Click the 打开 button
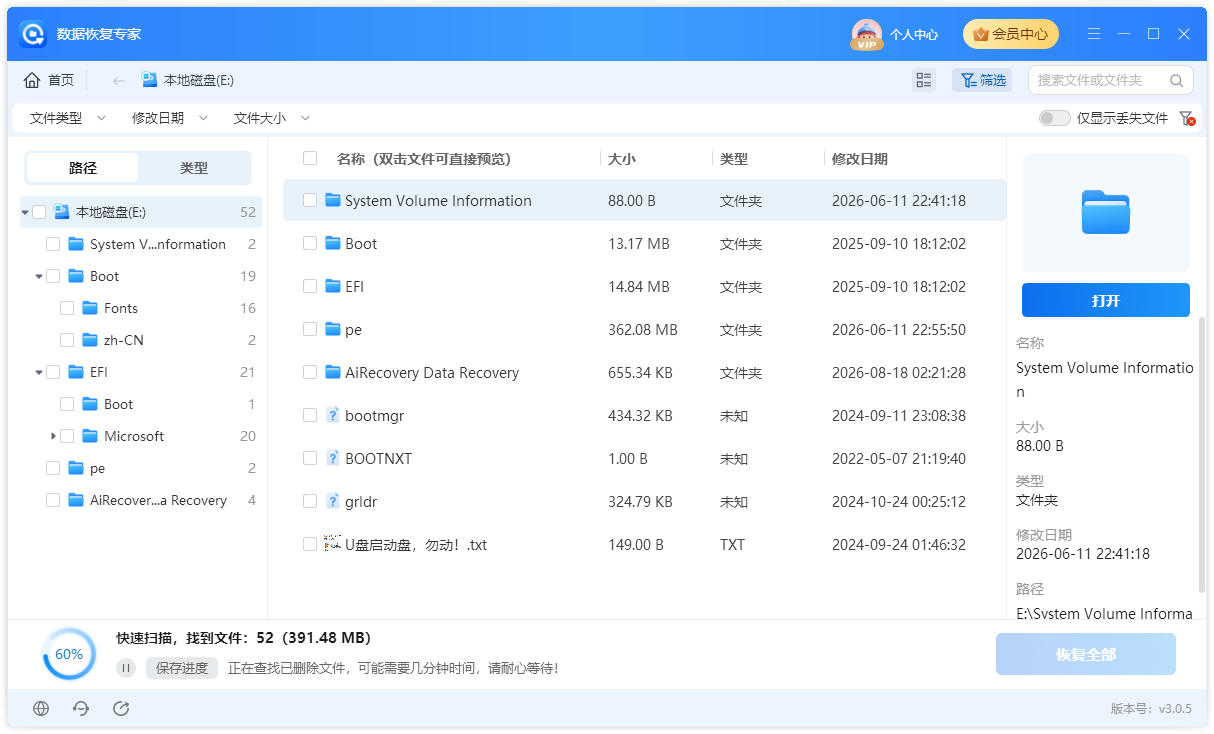 [1106, 300]
